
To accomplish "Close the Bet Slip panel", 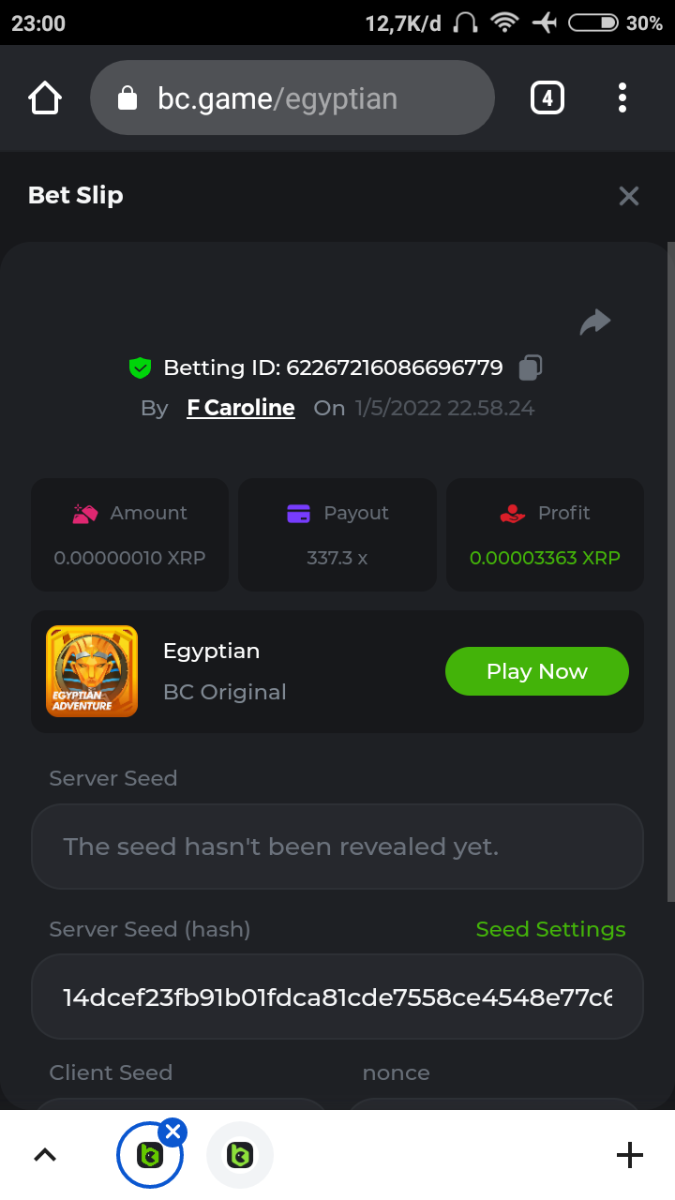I will pos(628,196).
